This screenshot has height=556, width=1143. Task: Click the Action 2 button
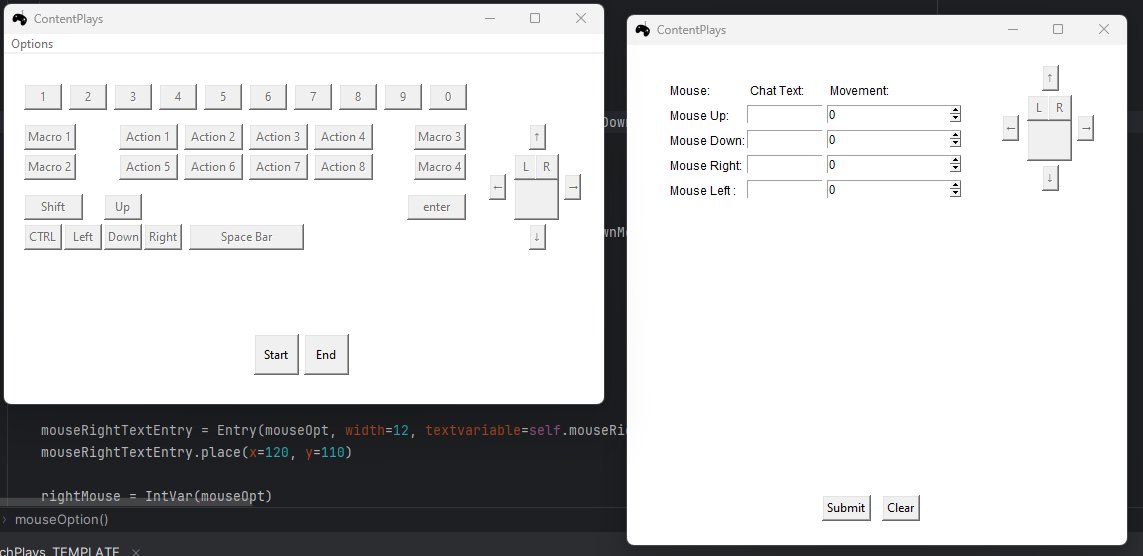(213, 137)
